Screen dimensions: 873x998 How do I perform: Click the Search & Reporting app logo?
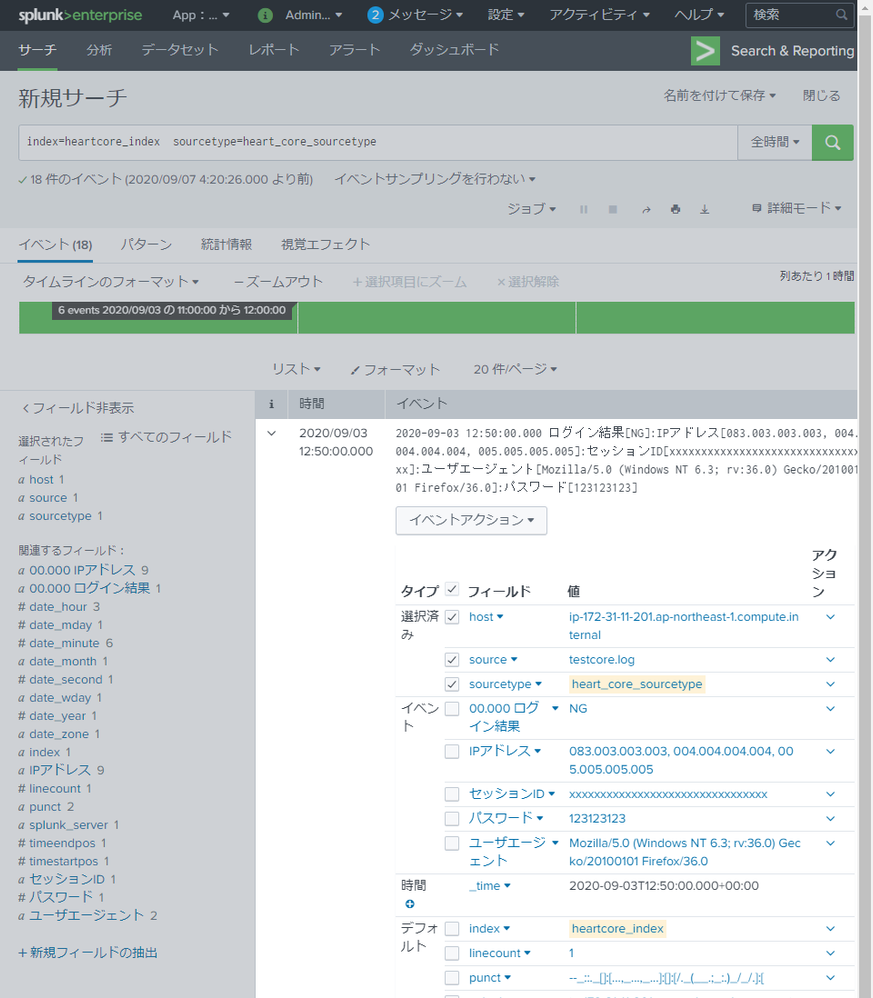point(705,51)
